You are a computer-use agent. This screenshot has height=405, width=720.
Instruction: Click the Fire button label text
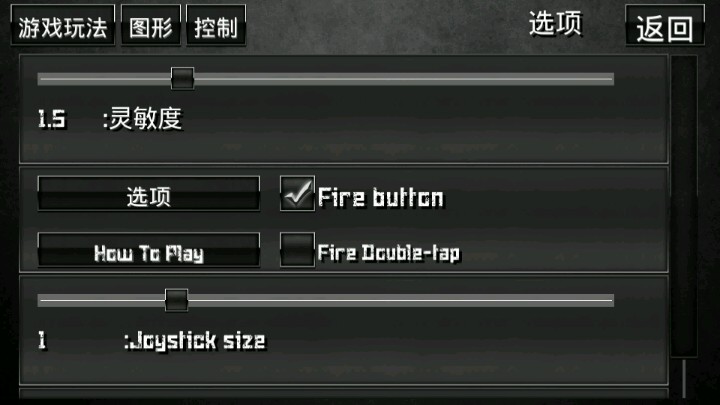381,198
